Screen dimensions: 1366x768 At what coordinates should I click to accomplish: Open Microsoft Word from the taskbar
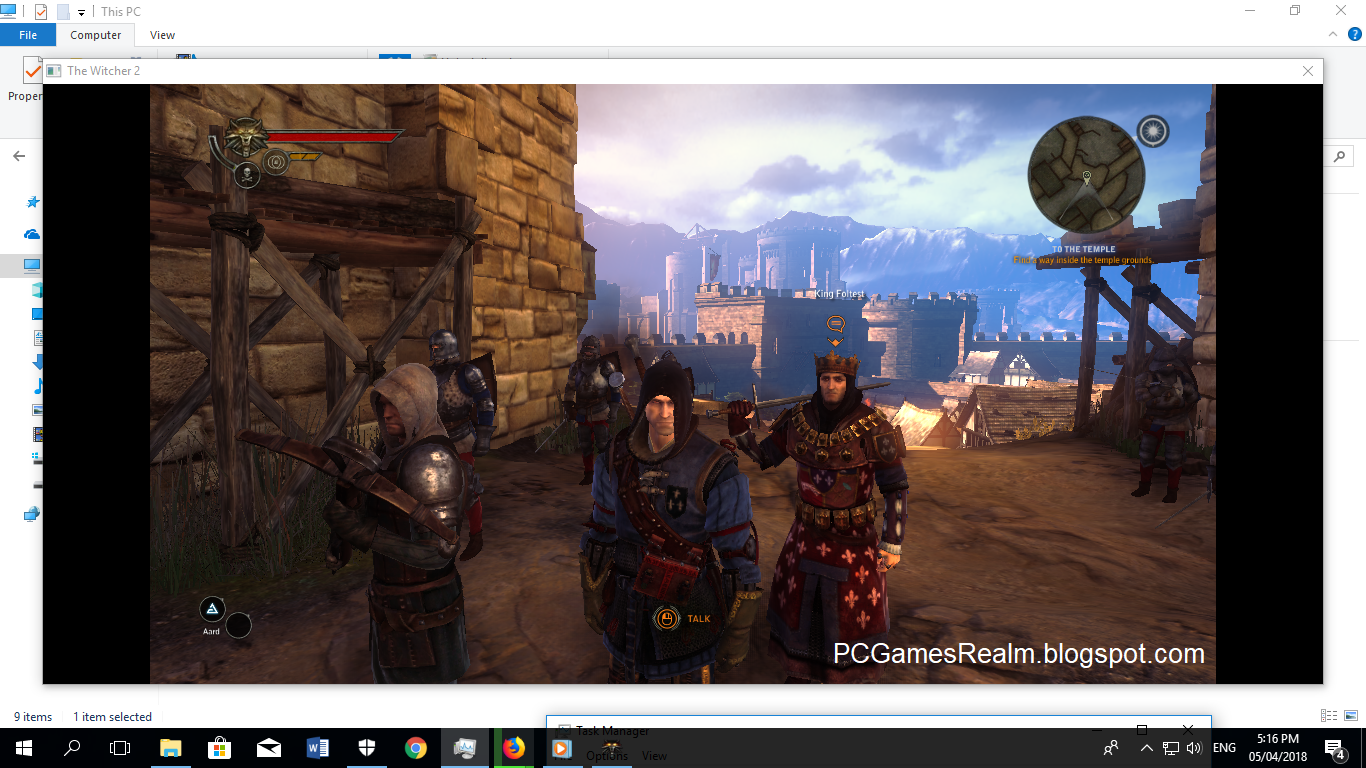pos(318,748)
